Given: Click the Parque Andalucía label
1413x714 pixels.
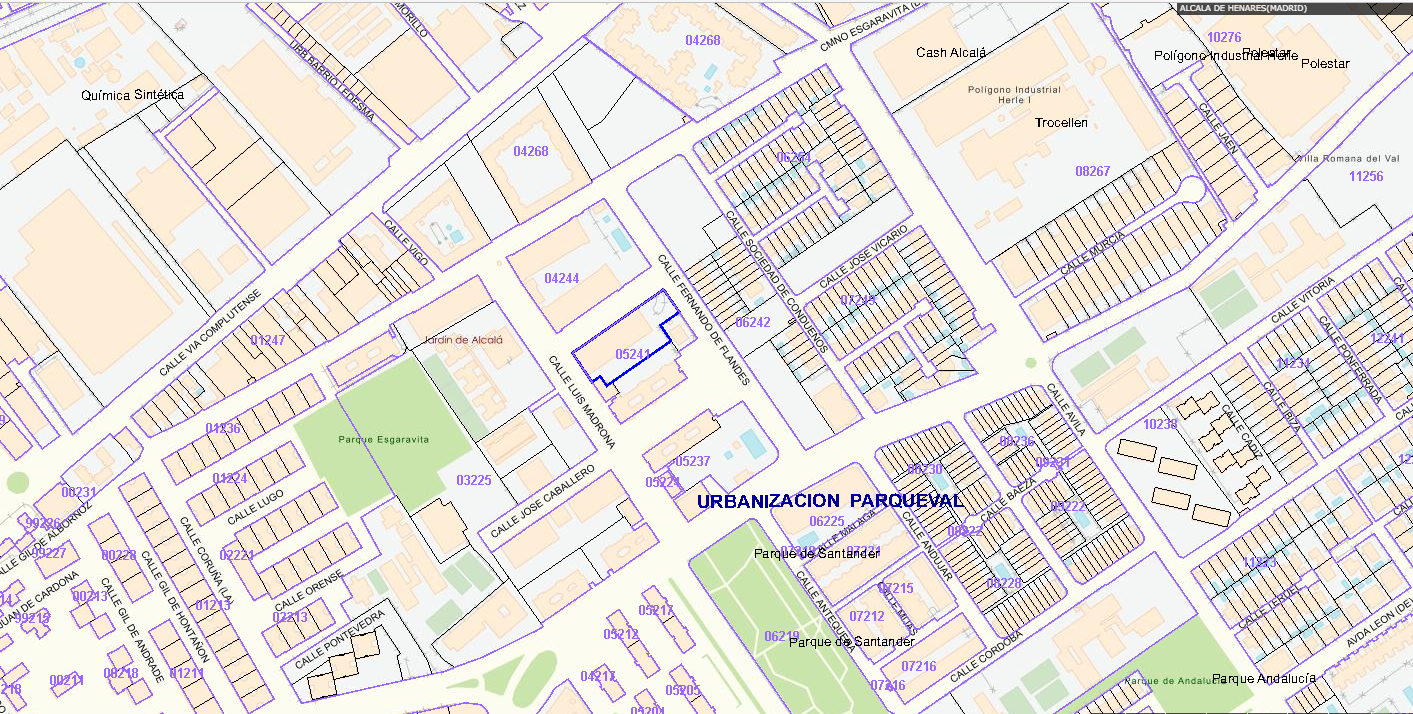Looking at the screenshot, I should pos(1263,679).
